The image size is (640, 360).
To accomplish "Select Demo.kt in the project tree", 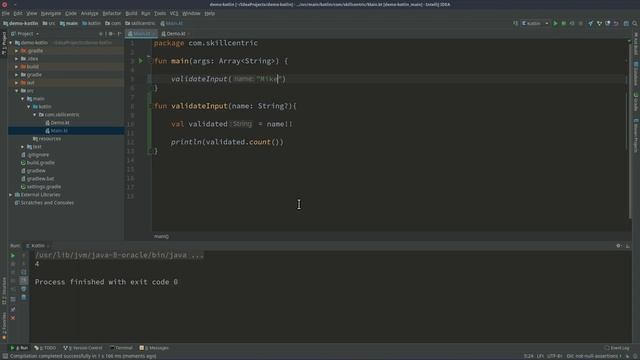I will (x=60, y=123).
